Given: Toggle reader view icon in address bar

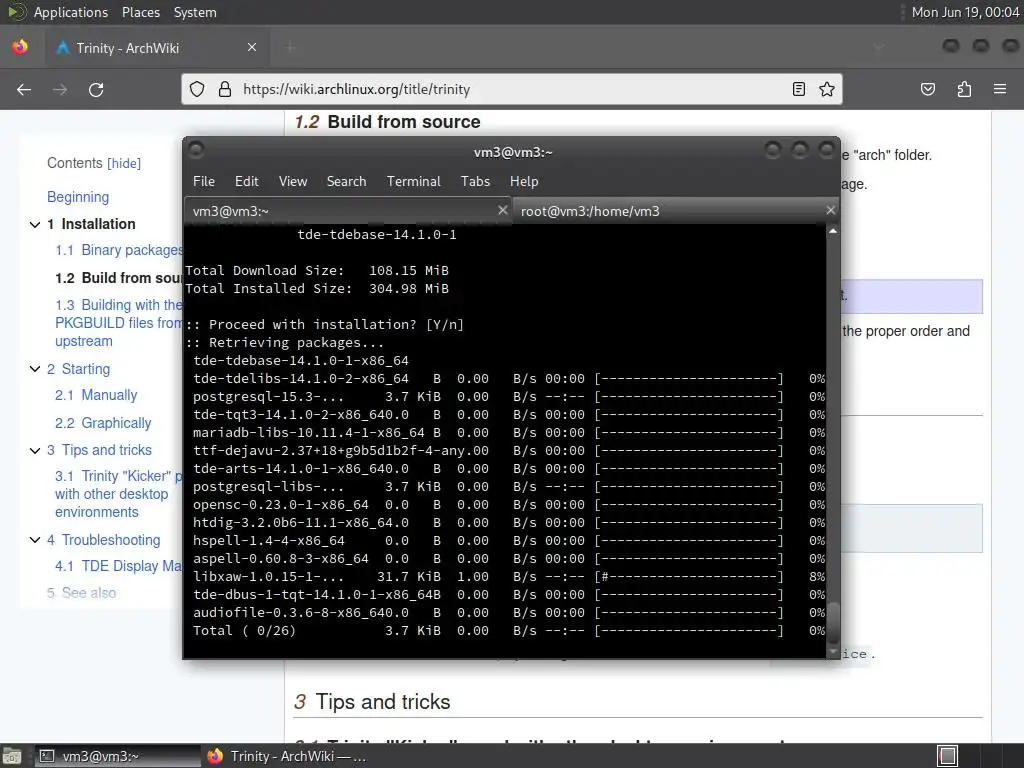Looking at the screenshot, I should coord(799,89).
